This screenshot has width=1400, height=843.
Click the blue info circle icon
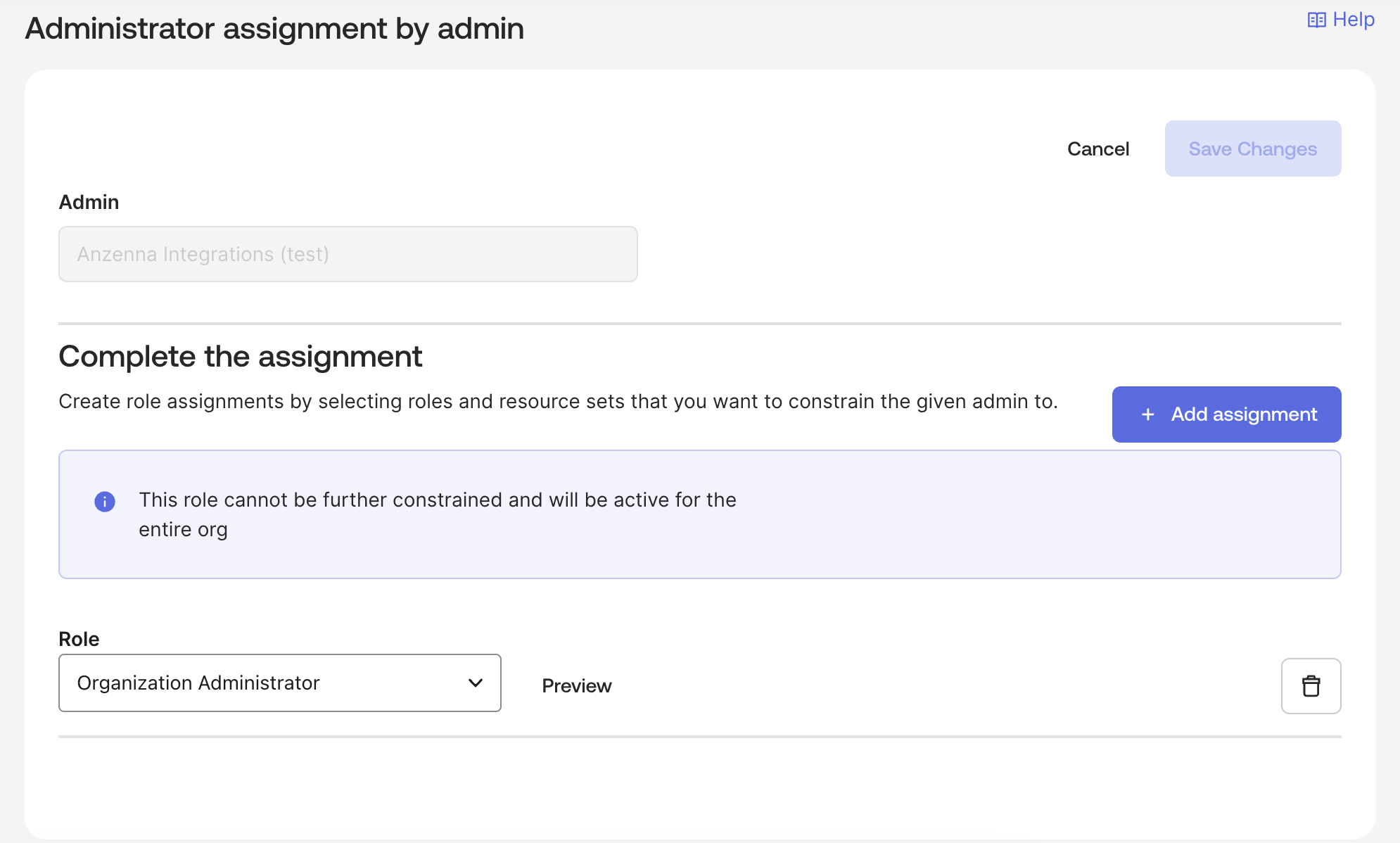105,502
